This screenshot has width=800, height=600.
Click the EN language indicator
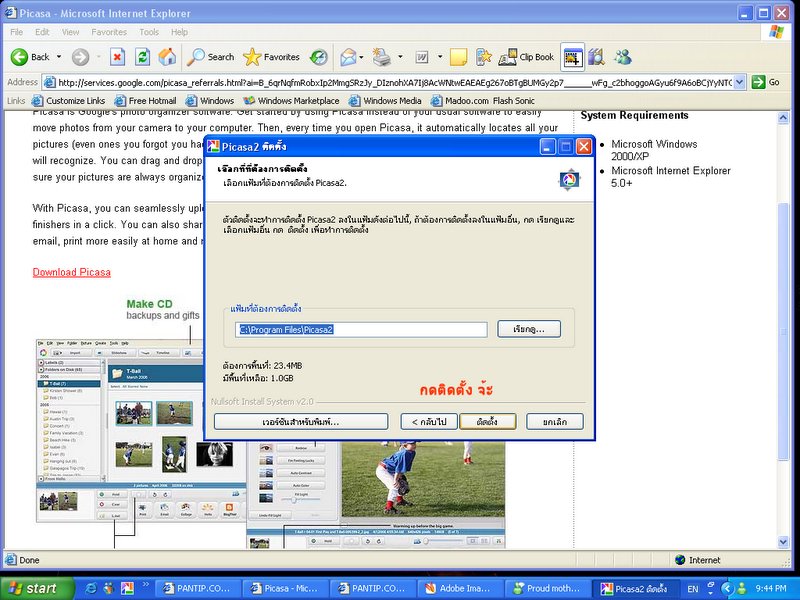click(x=693, y=589)
